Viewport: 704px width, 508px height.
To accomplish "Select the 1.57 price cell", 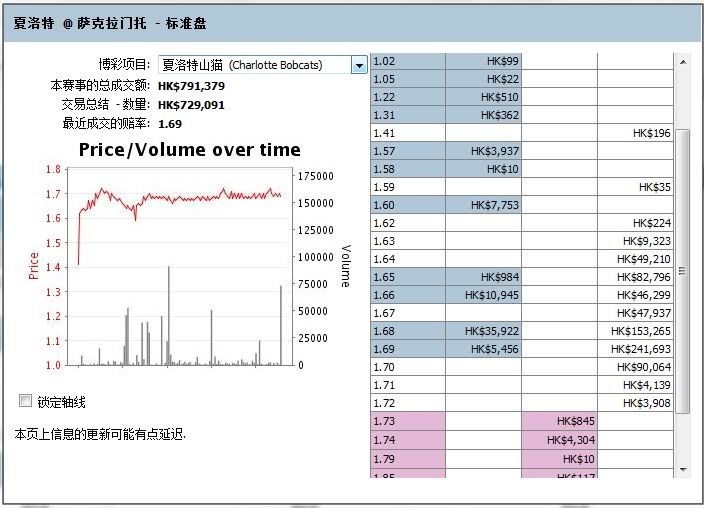I will (x=408, y=151).
